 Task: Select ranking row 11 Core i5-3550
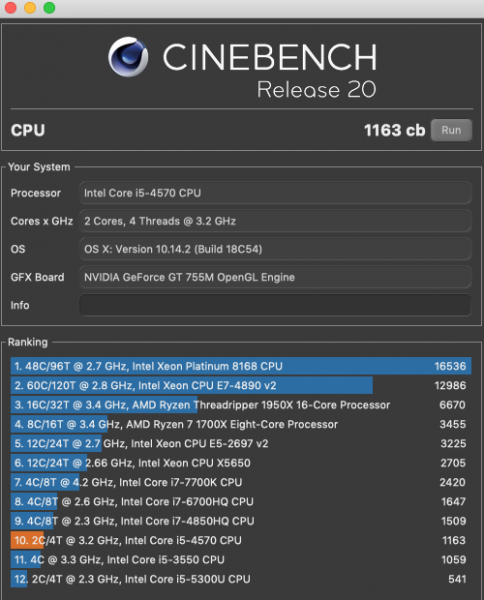241,559
